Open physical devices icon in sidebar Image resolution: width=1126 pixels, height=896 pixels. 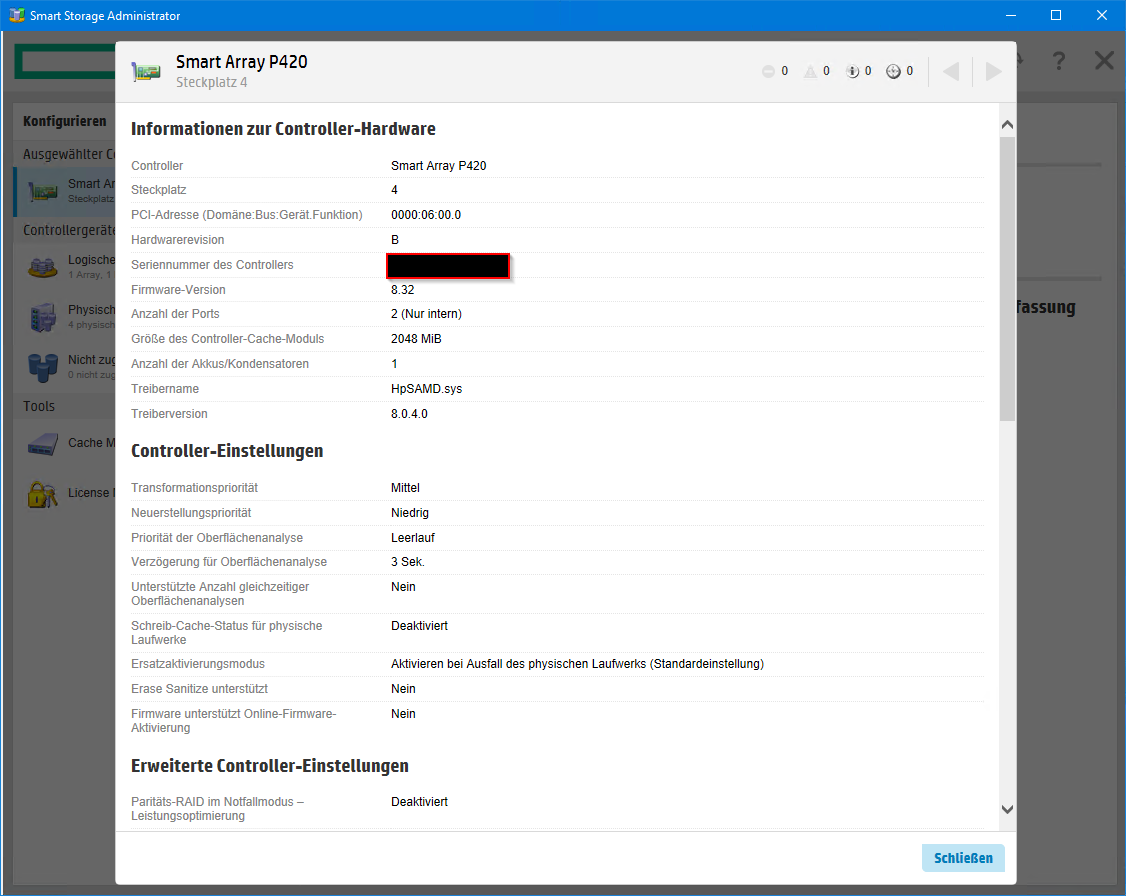(42, 317)
